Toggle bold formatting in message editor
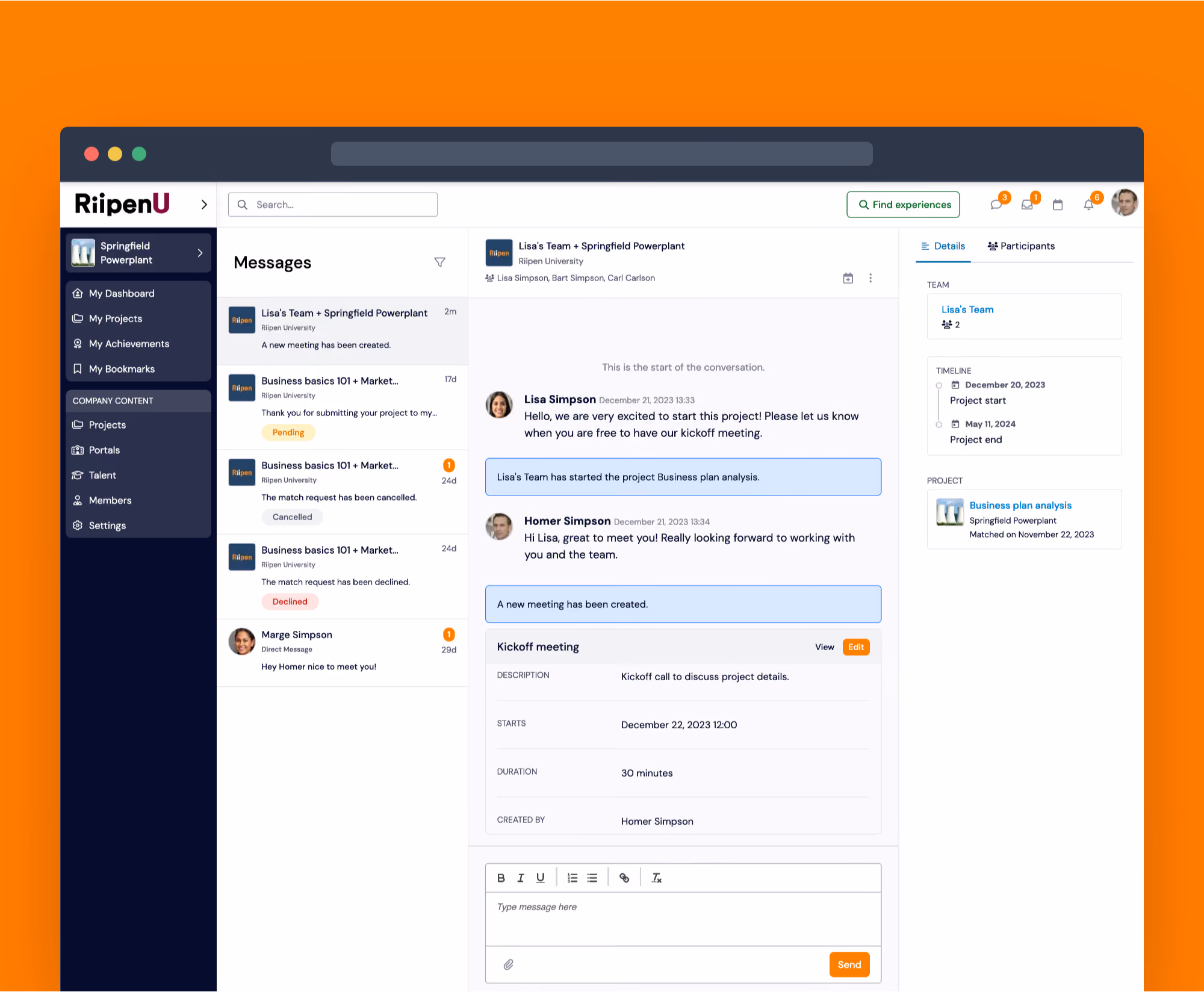The width and height of the screenshot is (1204, 992). (x=501, y=878)
